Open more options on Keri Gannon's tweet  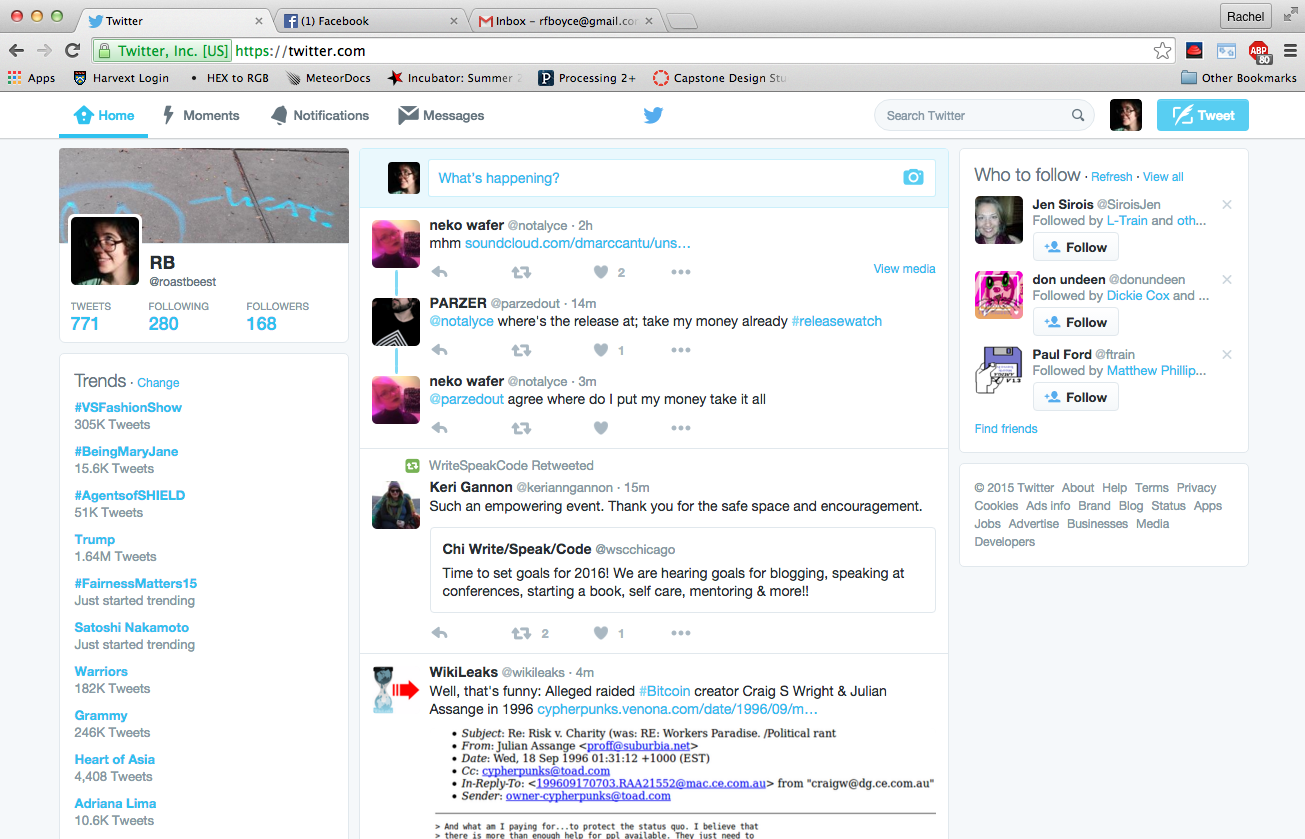(681, 633)
